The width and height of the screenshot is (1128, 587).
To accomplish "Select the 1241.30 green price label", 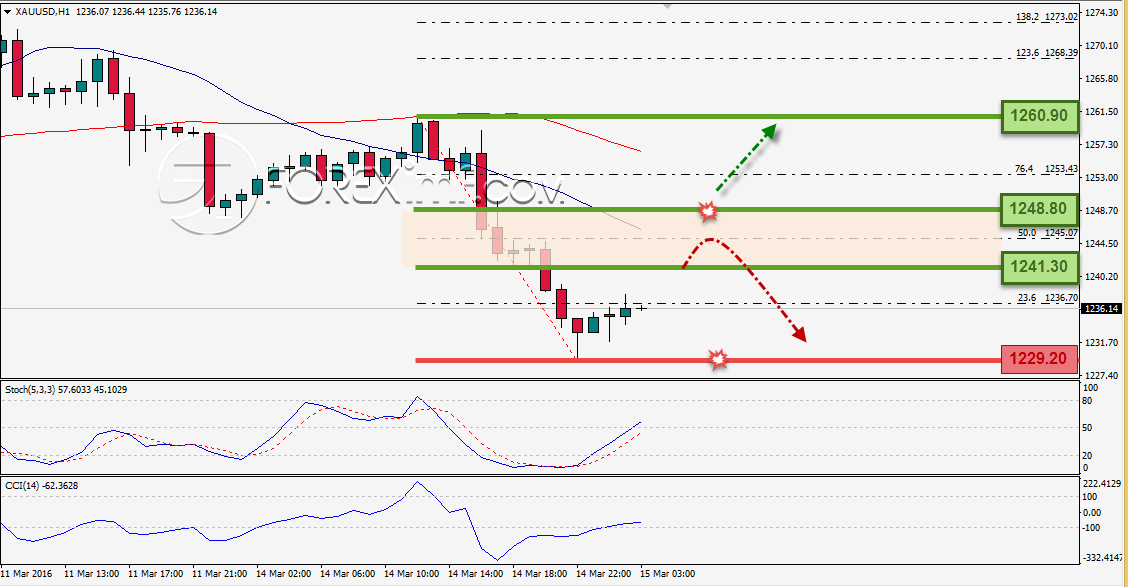I will click(1040, 267).
